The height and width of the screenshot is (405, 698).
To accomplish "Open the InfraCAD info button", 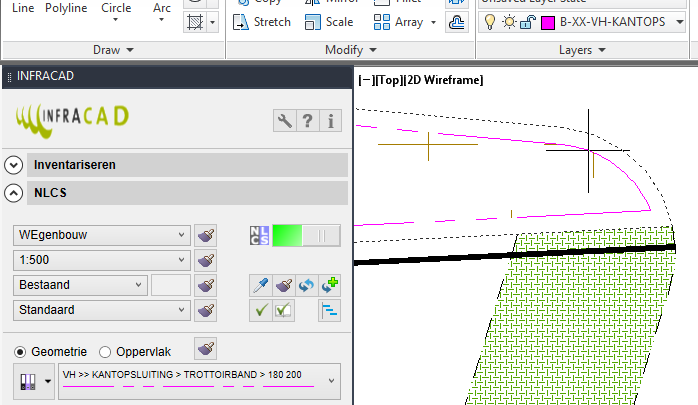I will tap(330, 121).
